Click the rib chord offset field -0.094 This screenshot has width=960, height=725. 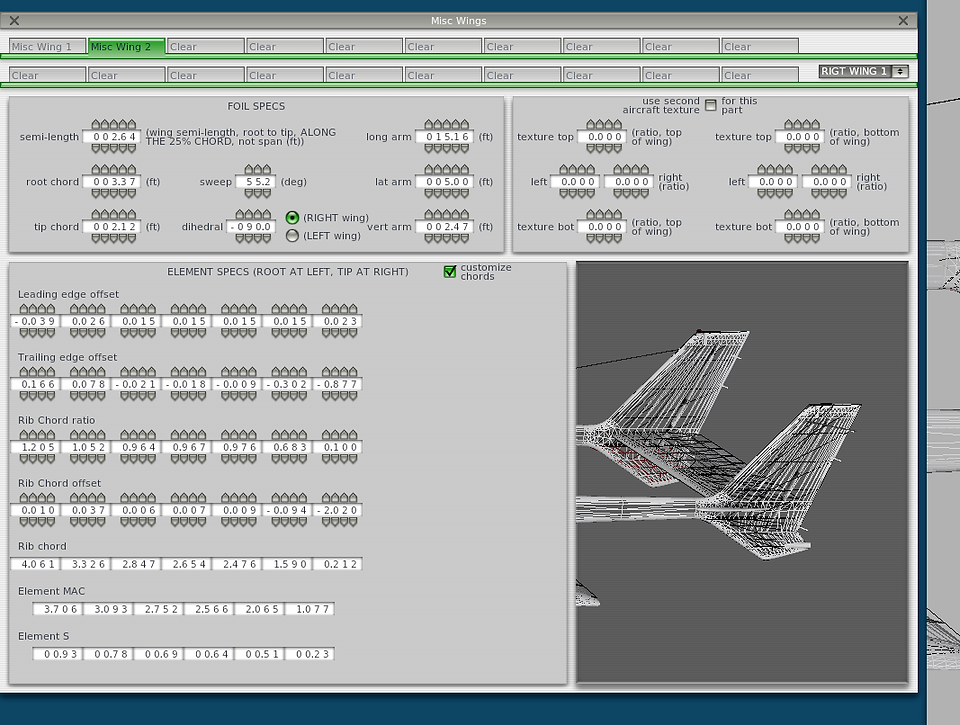[x=288, y=510]
